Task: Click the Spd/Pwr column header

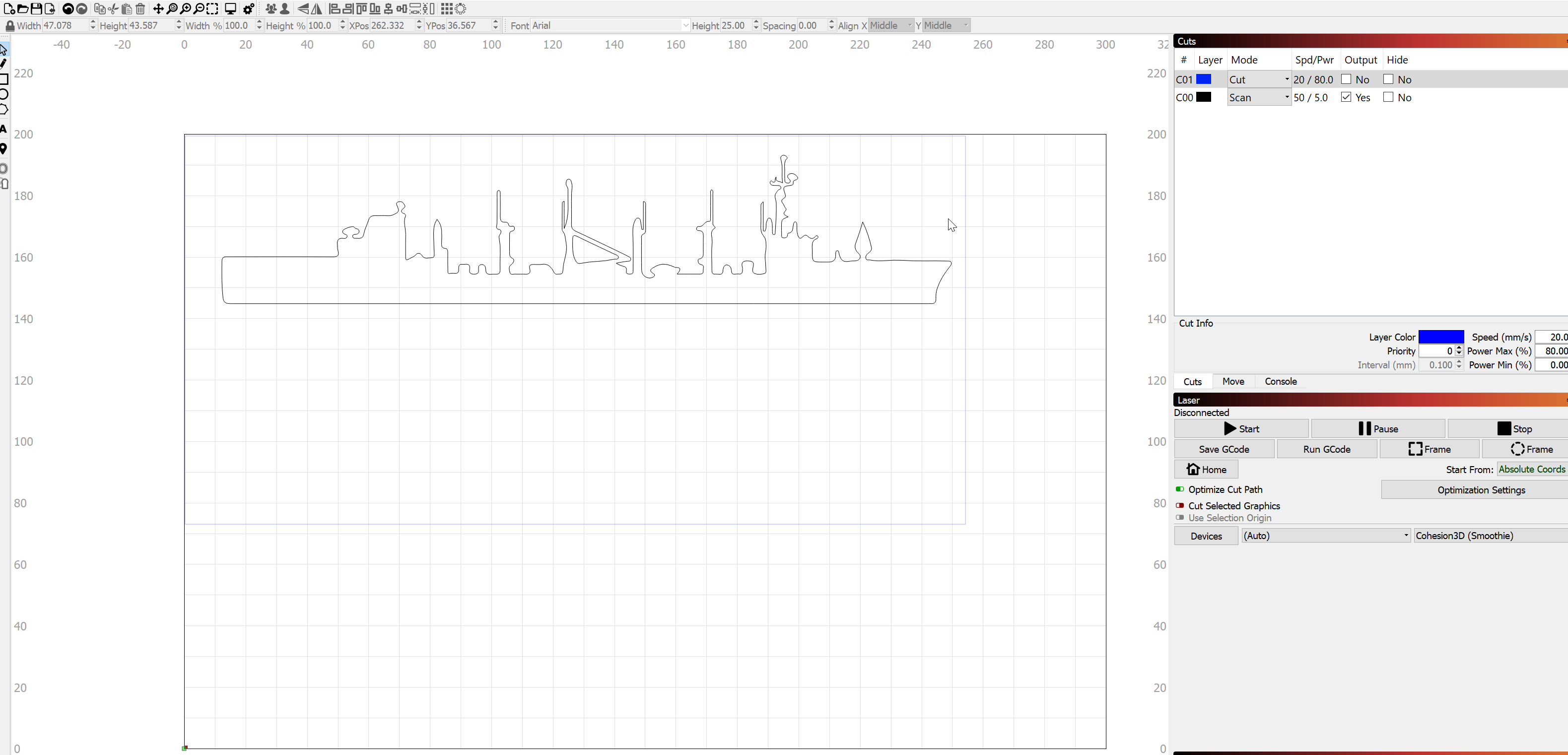Action: [1314, 60]
